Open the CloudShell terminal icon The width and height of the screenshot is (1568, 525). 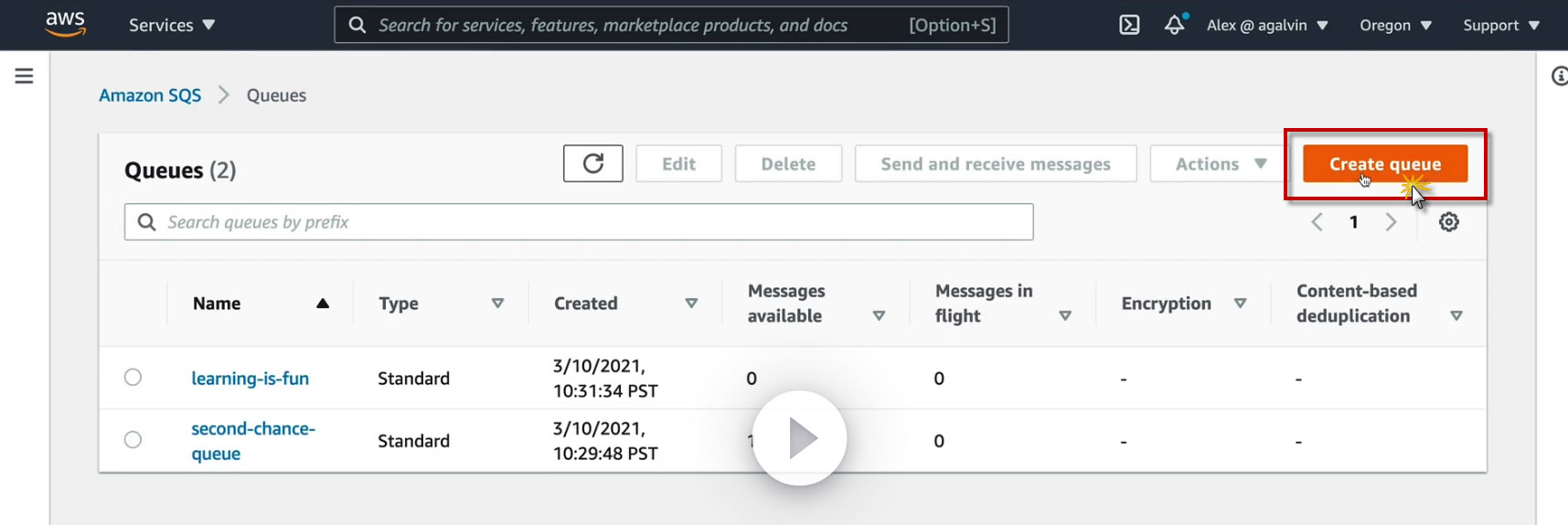[x=1129, y=25]
